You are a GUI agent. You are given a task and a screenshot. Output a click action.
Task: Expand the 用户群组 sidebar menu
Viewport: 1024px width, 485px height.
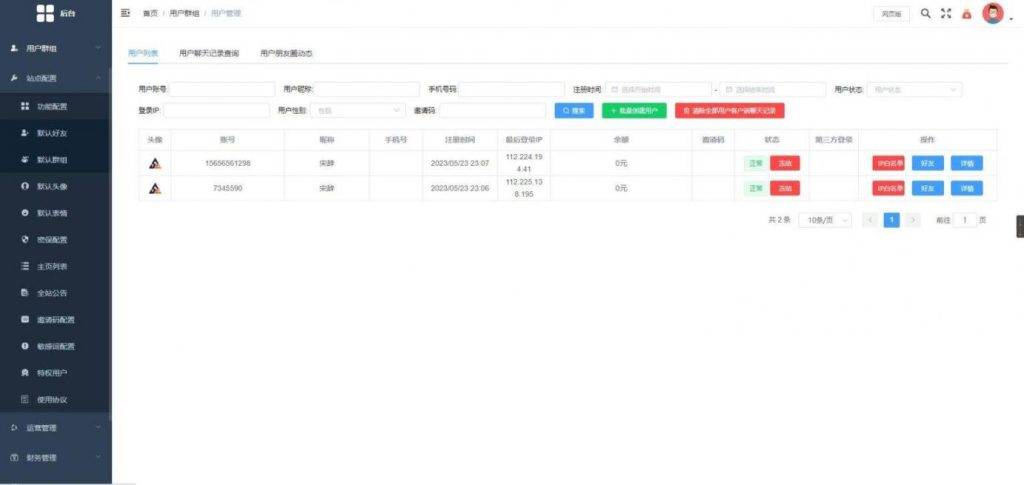pos(55,48)
